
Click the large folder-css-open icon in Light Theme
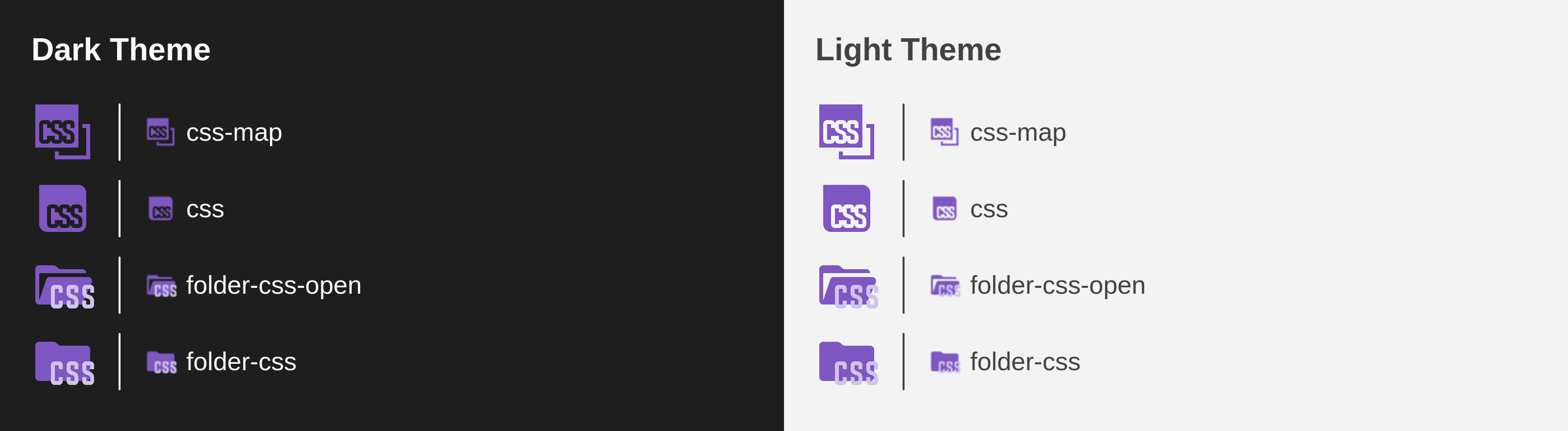tap(849, 286)
